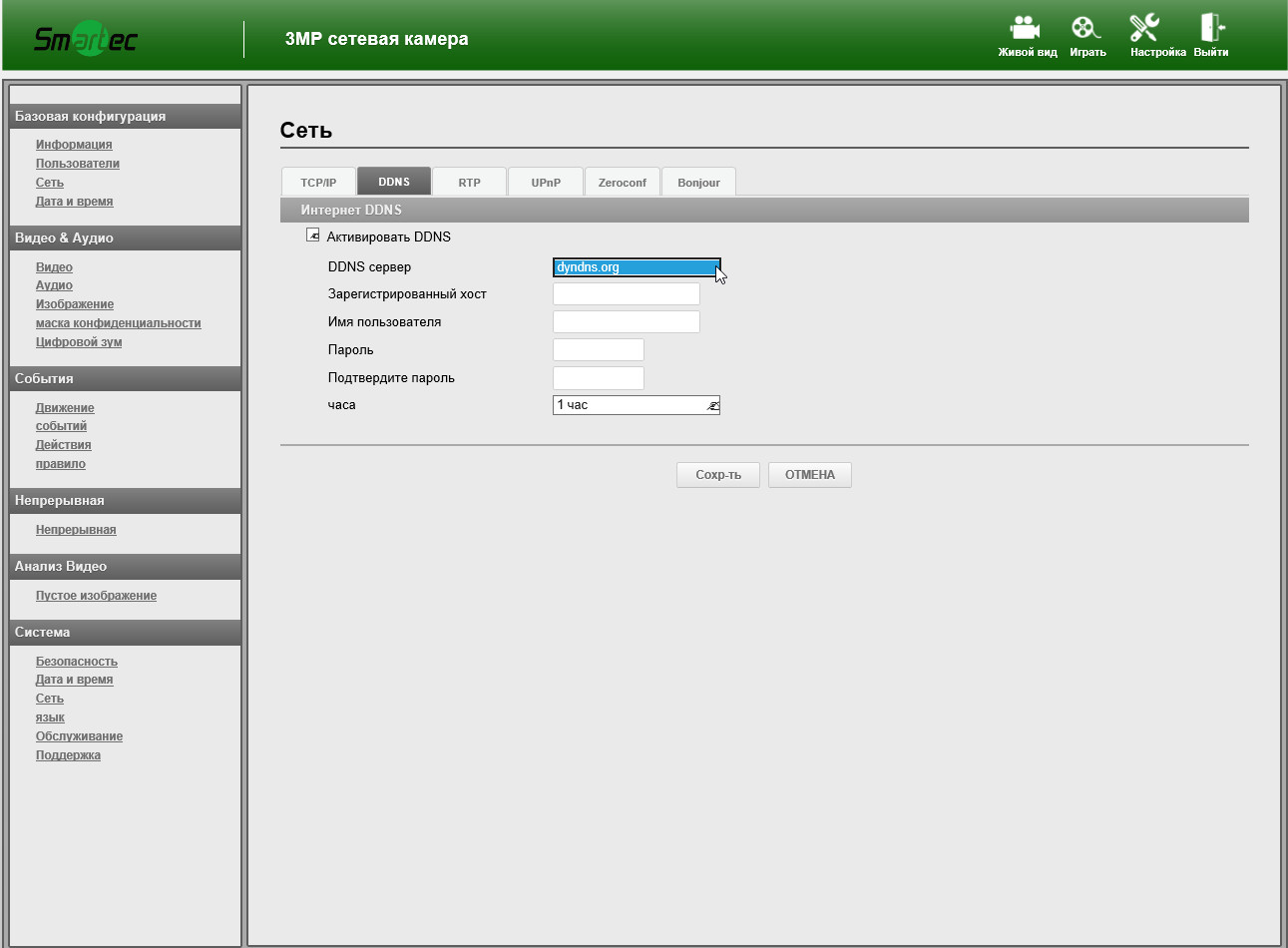The image size is (1288, 948).
Task: Select the Пароль input field
Action: [x=599, y=349]
